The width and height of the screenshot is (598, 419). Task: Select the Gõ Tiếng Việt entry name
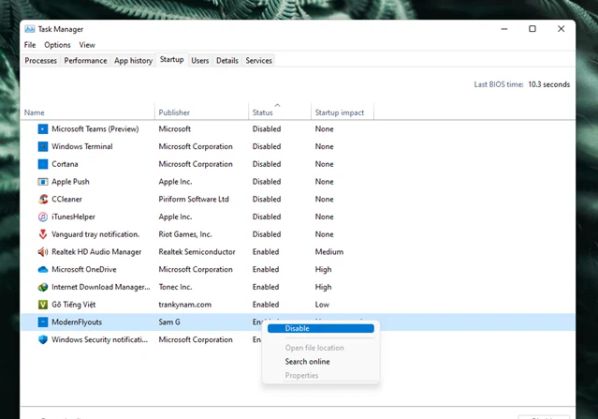73,304
